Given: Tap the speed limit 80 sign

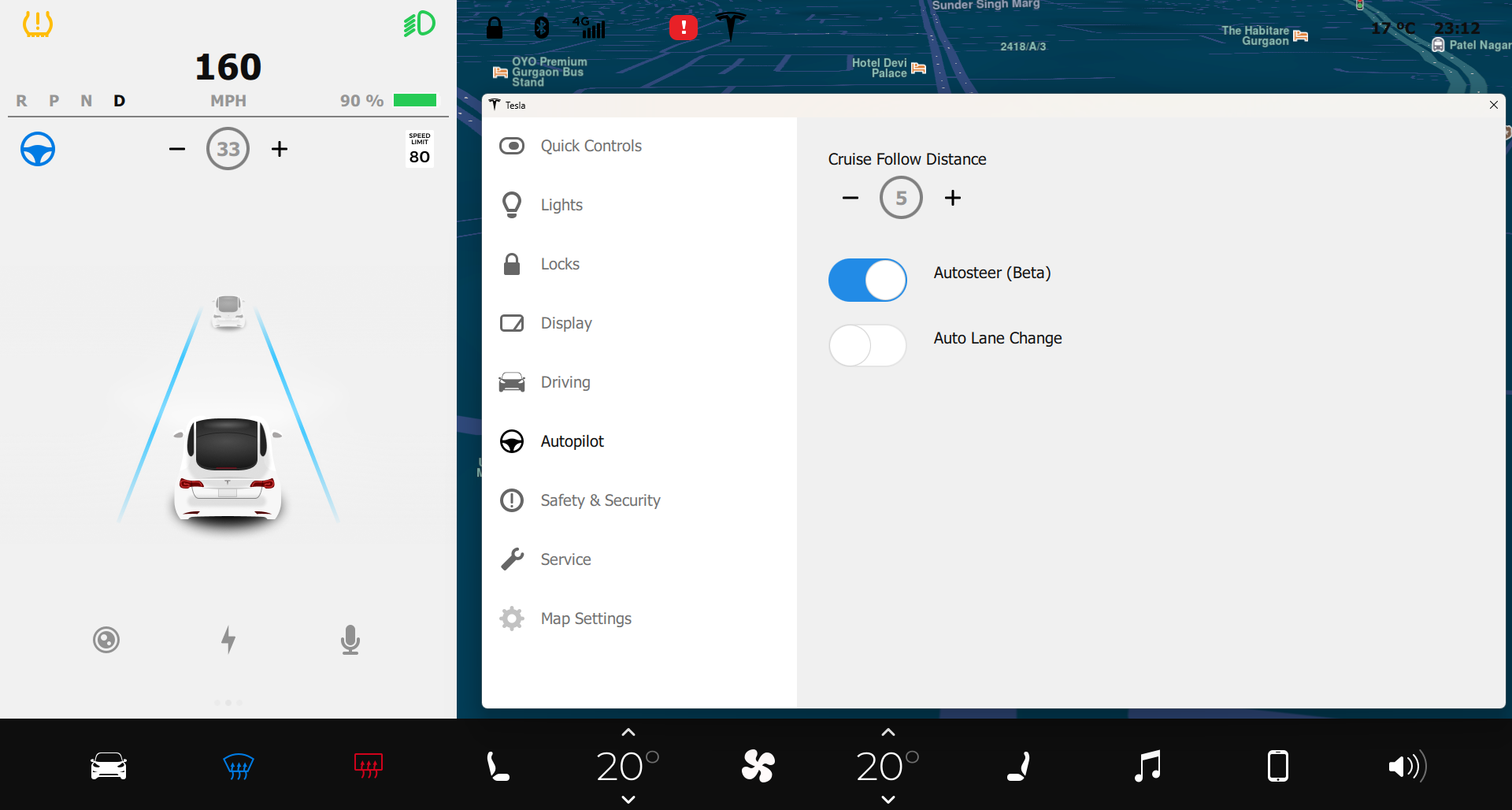Looking at the screenshot, I should pos(420,148).
